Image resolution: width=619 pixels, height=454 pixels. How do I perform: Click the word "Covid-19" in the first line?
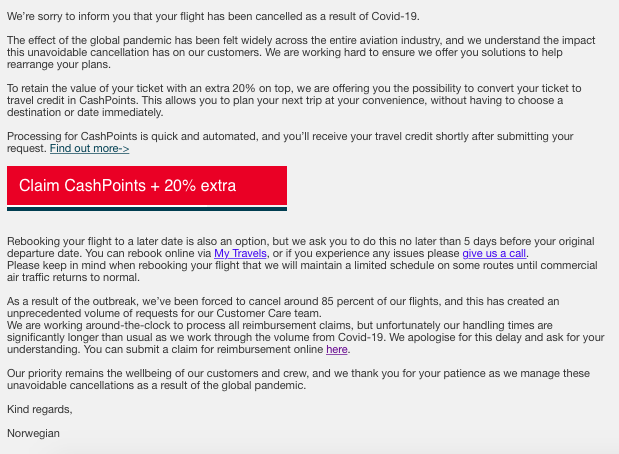click(394, 17)
